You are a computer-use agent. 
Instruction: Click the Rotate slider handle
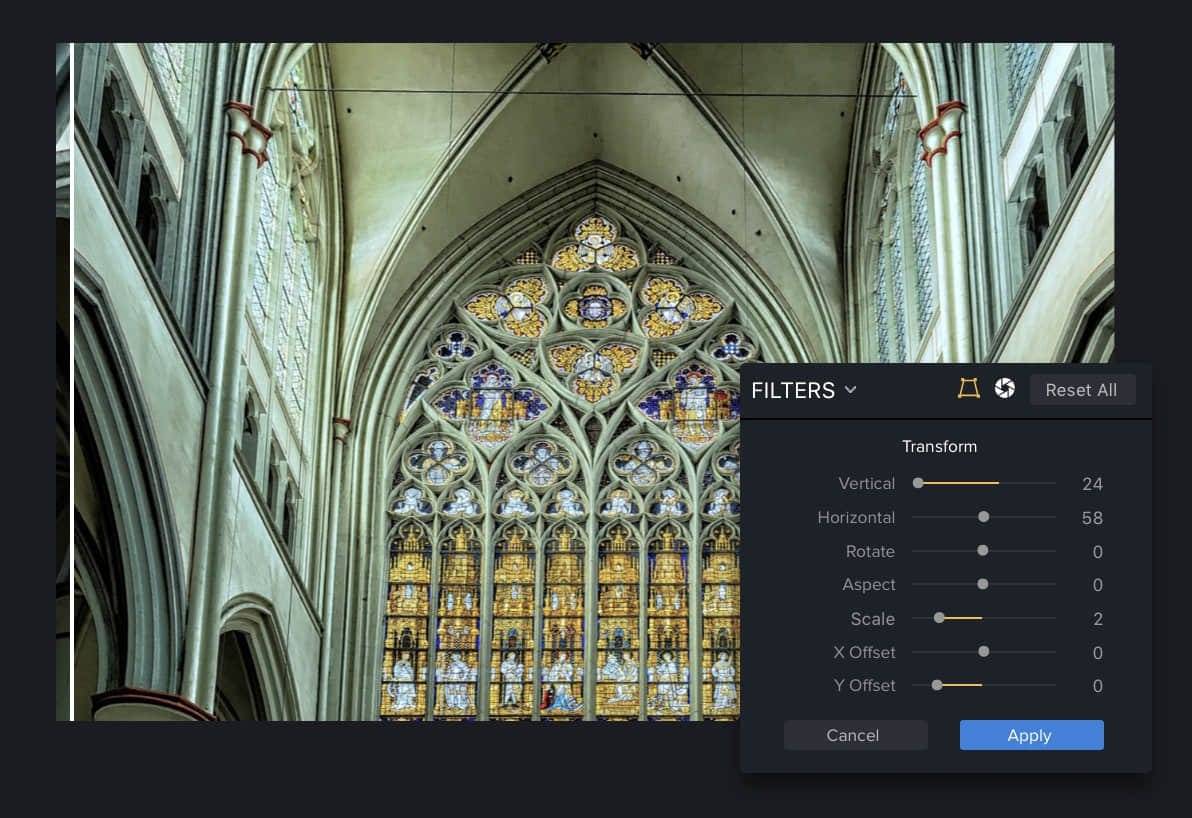pos(983,550)
